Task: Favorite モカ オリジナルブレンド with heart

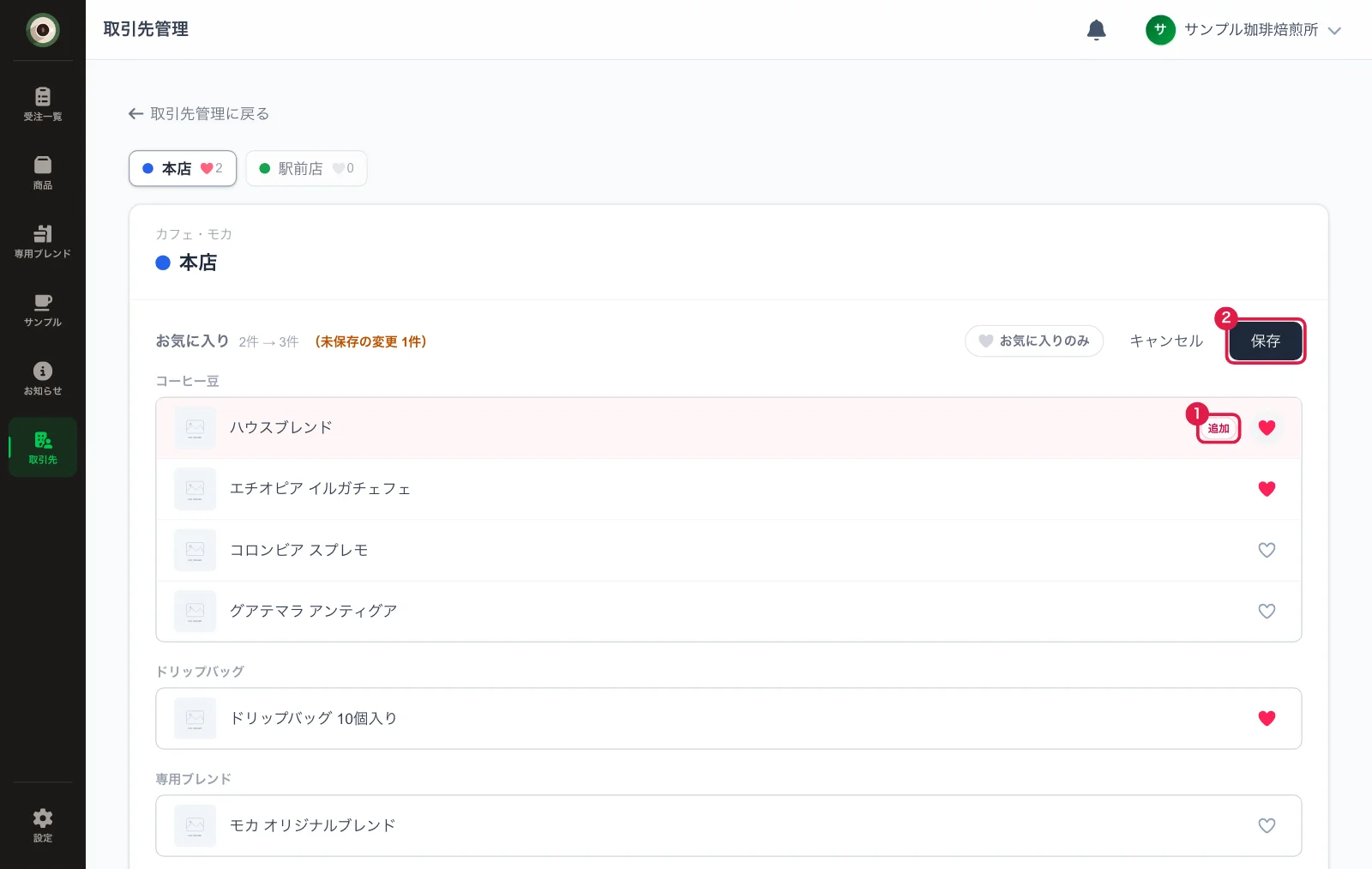Action: point(1267,825)
